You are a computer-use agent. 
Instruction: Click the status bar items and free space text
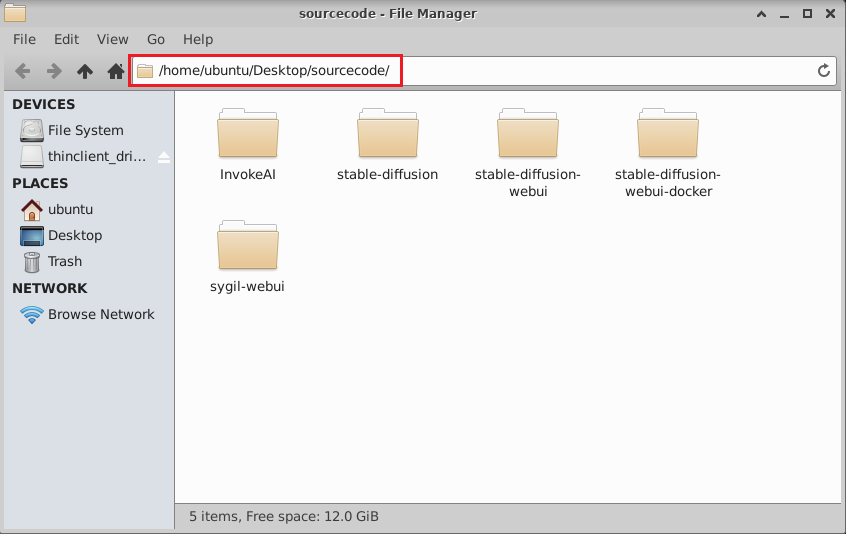(x=284, y=516)
